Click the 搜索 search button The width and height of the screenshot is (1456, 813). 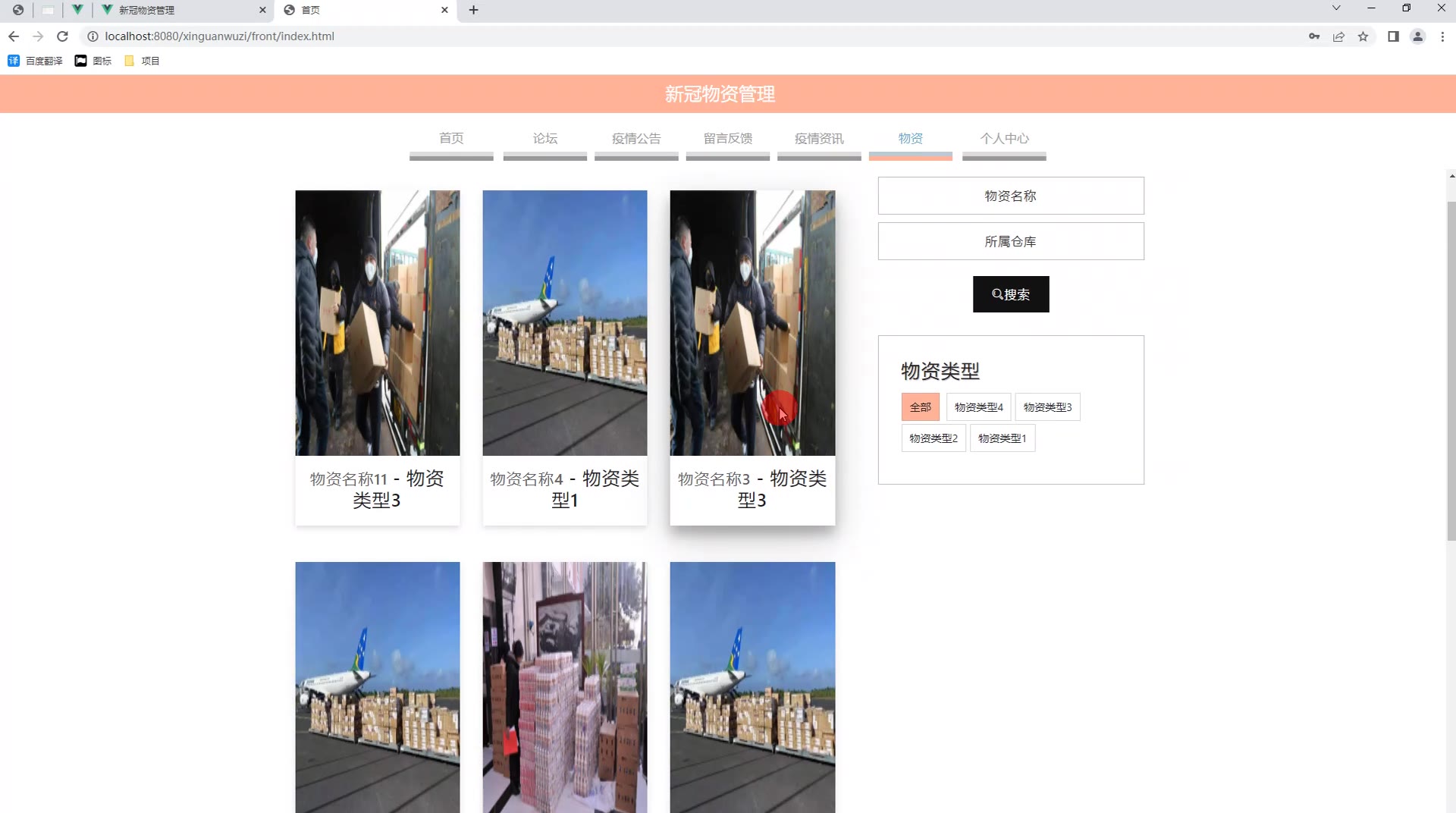tap(1011, 294)
